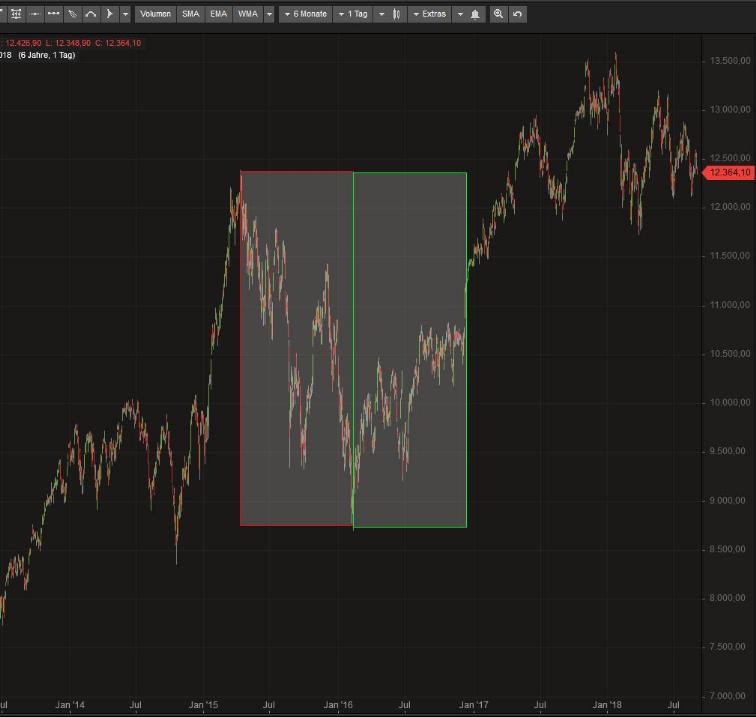This screenshot has width=756, height=717.
Task: Activate the zoom magnifier tool
Action: [x=499, y=14]
